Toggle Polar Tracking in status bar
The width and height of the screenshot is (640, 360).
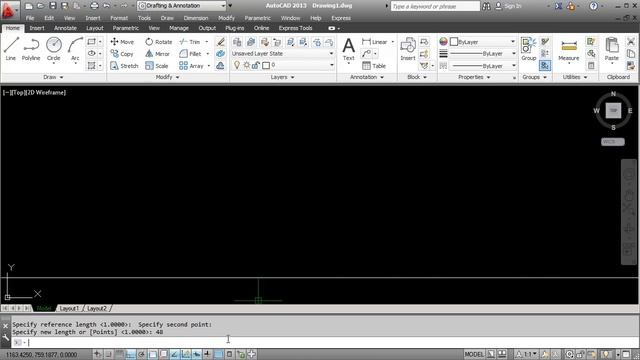[x=141, y=354]
